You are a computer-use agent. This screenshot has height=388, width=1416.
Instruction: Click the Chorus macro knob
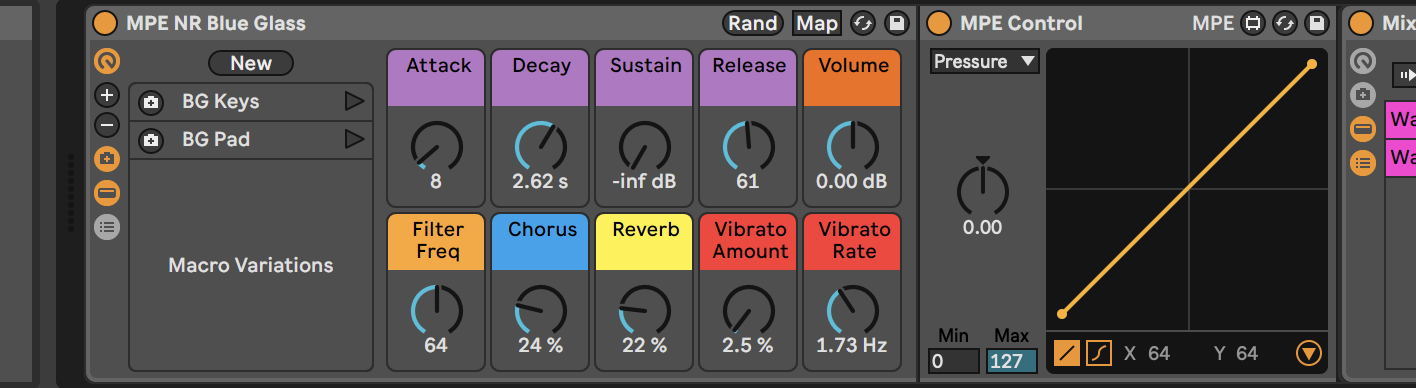tap(541, 309)
